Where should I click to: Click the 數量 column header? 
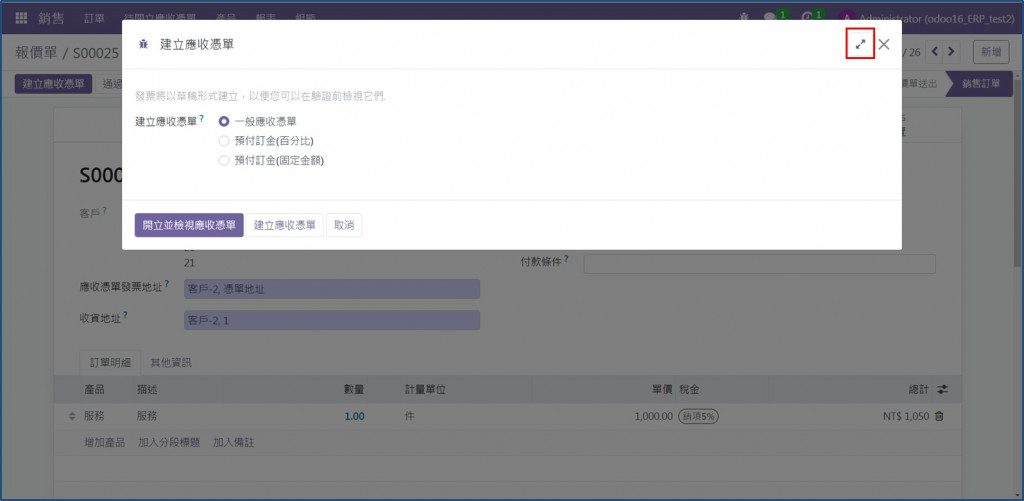click(x=354, y=389)
